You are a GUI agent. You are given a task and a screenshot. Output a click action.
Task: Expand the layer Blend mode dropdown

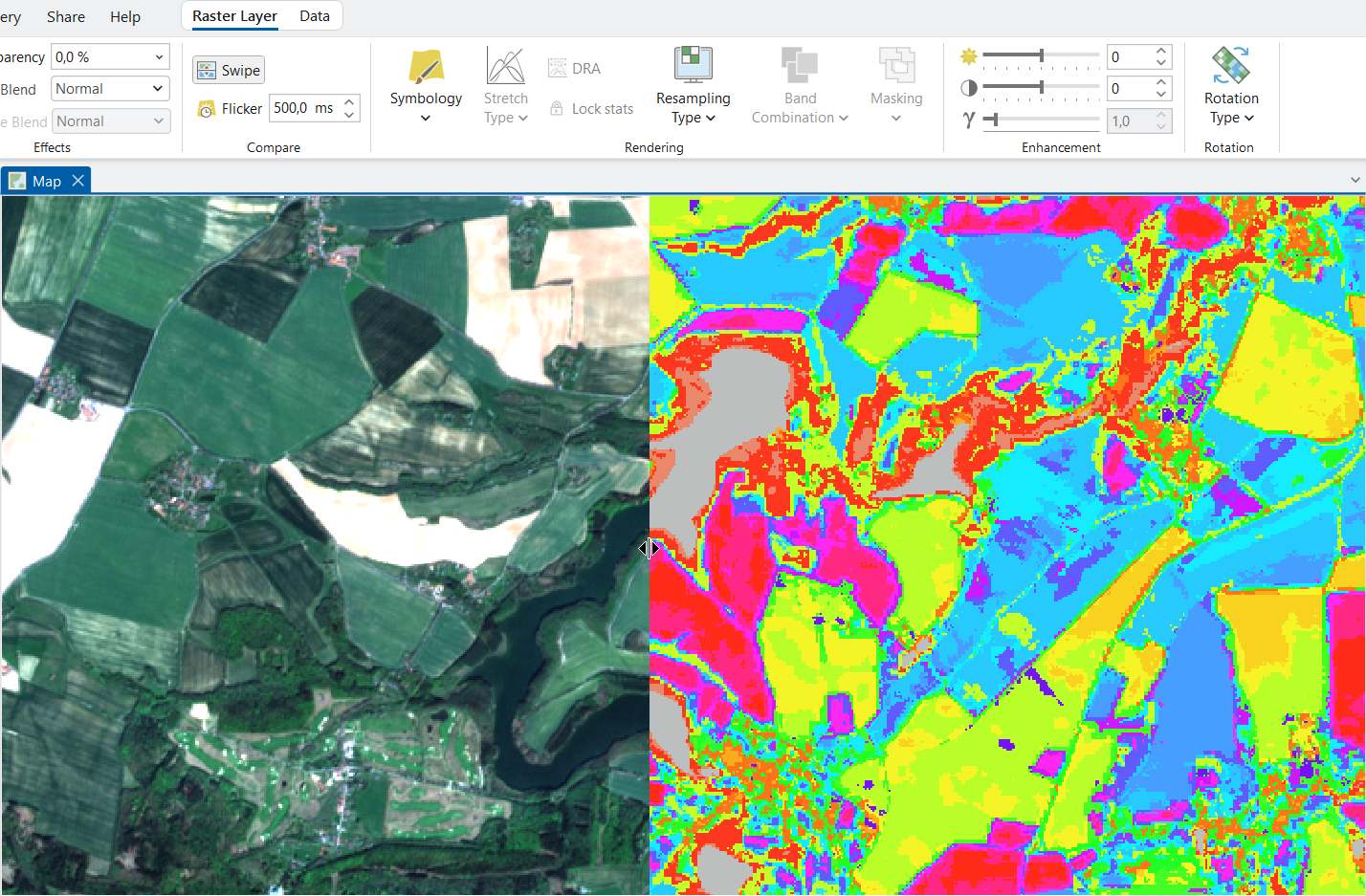[x=158, y=89]
